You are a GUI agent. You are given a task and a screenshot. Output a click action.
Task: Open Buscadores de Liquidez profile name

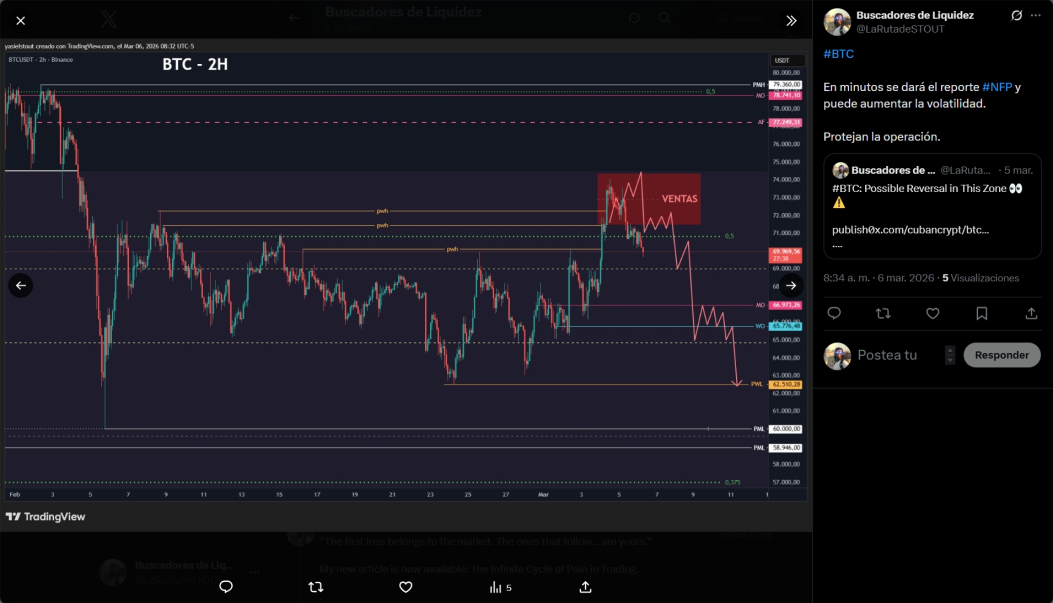click(915, 15)
